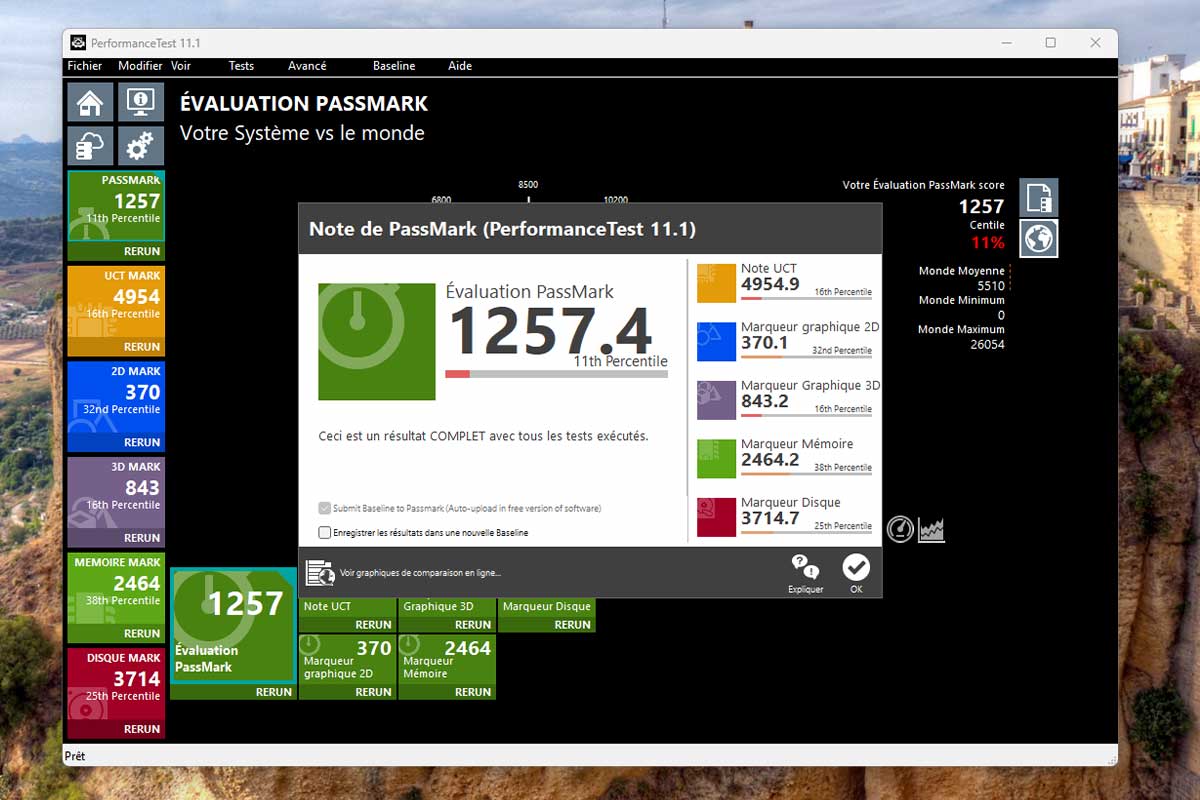Viewport: 1200px width, 800px height.
Task: Select the 2D MARK sidebar tile
Action: pyautogui.click(x=116, y=397)
